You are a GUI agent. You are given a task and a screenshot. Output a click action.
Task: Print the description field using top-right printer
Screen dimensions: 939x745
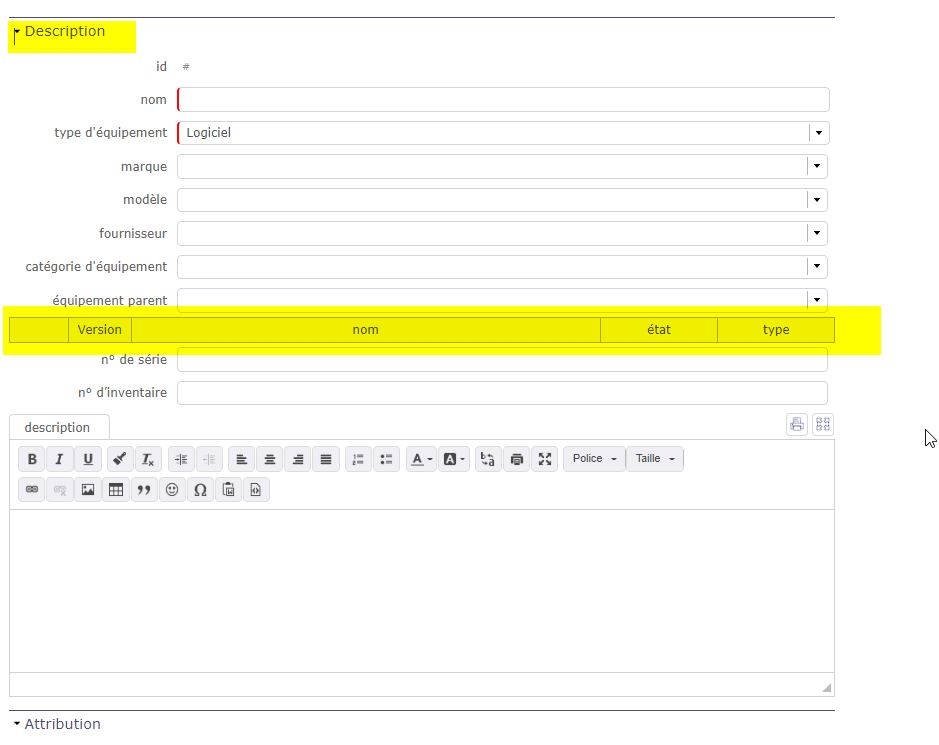(797, 425)
